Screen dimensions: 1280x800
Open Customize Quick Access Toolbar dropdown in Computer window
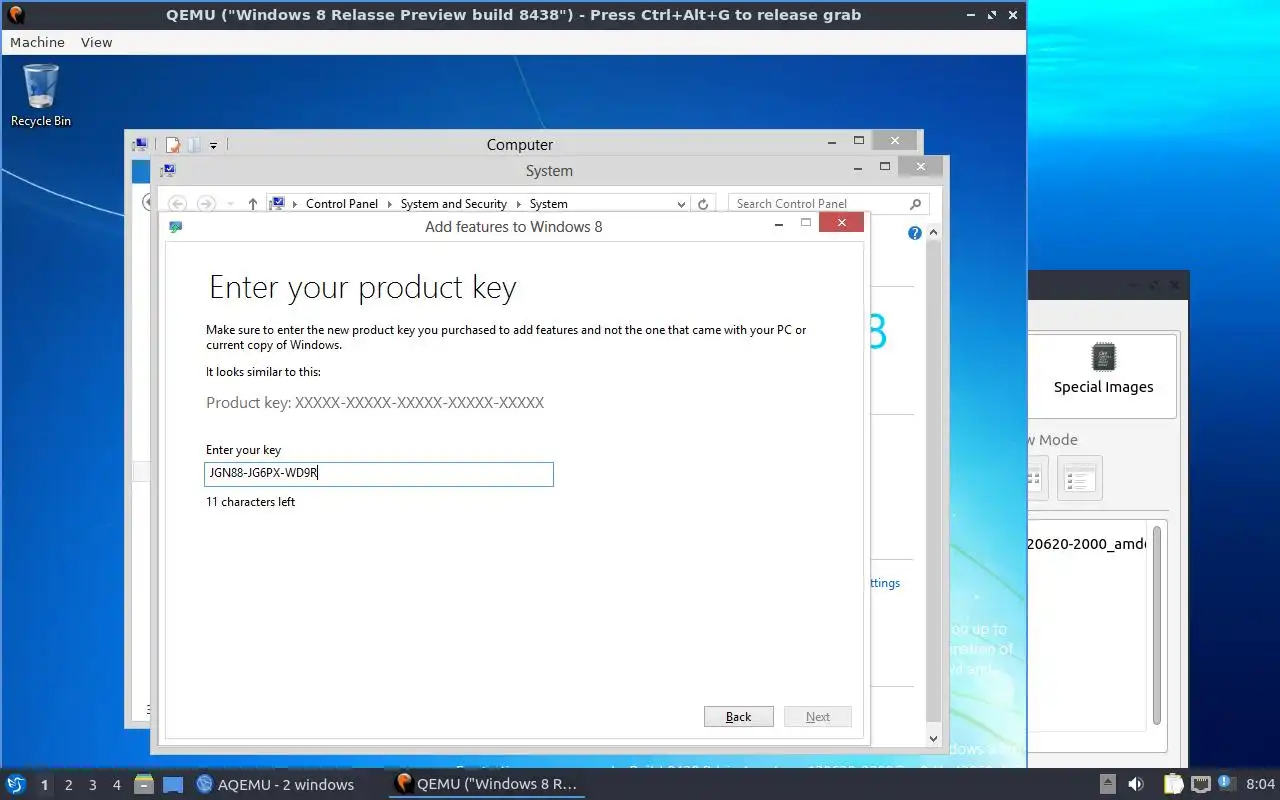click(213, 146)
